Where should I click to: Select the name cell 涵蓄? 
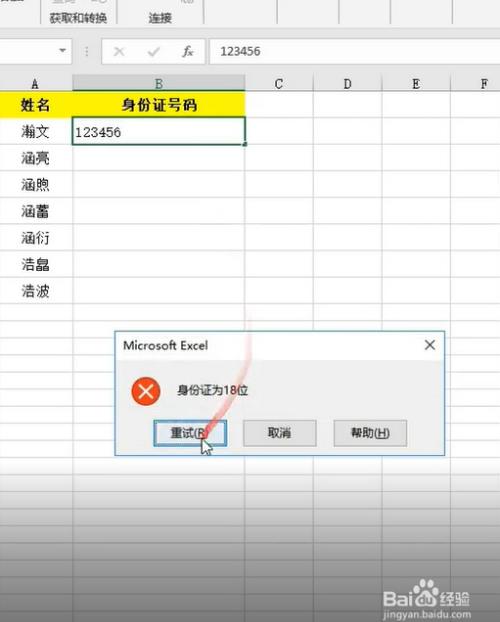click(x=36, y=211)
